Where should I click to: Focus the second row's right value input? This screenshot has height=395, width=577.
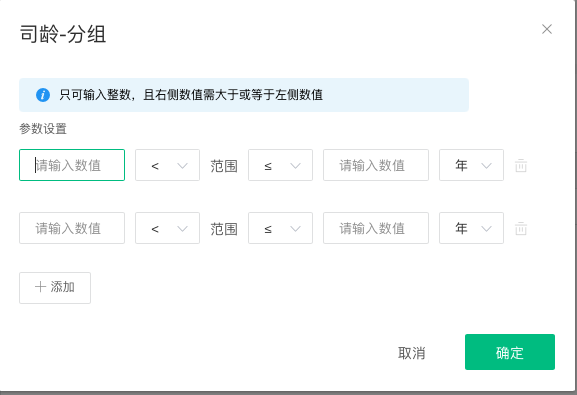[x=376, y=228]
